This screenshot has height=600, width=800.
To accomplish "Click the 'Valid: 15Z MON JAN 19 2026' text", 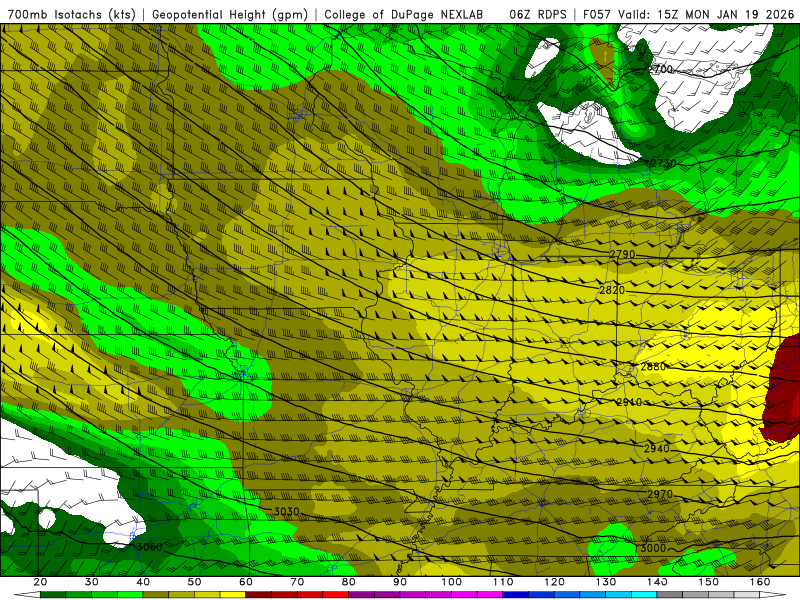I will click(x=706, y=14).
